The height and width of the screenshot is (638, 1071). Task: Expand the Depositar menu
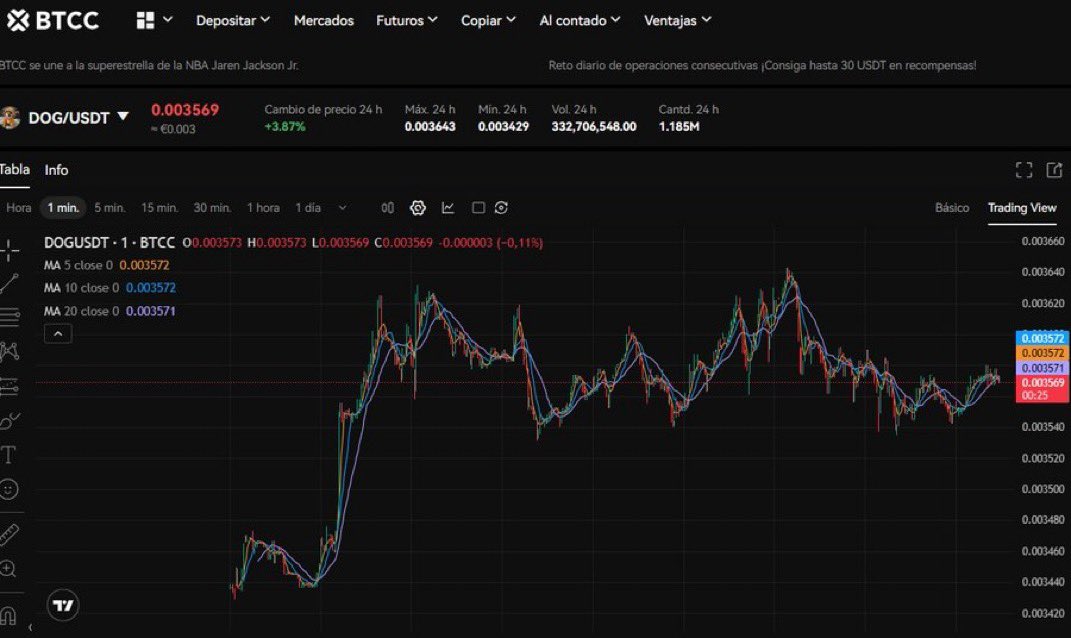(233, 20)
